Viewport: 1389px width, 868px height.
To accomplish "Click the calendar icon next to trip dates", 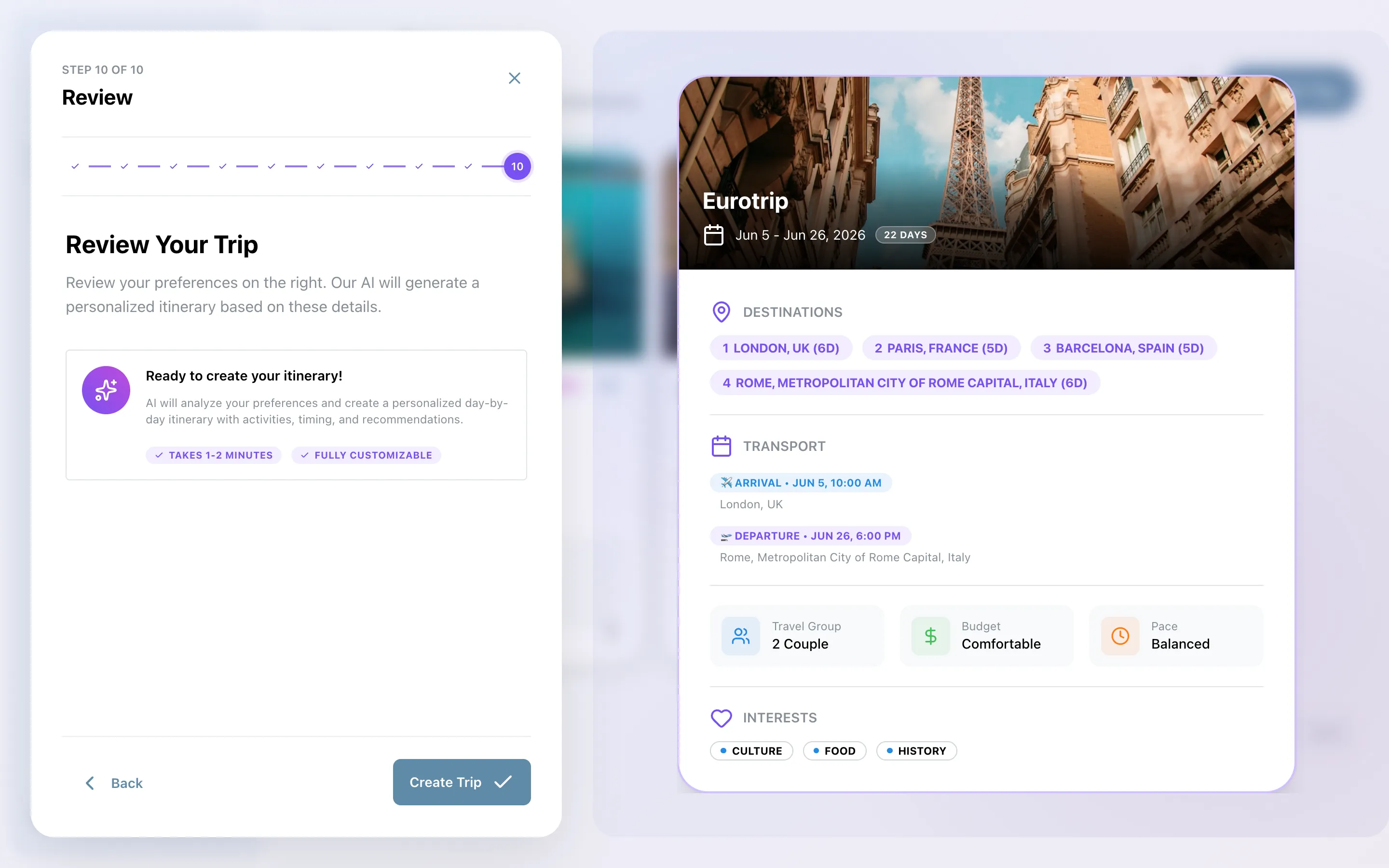I will (713, 234).
